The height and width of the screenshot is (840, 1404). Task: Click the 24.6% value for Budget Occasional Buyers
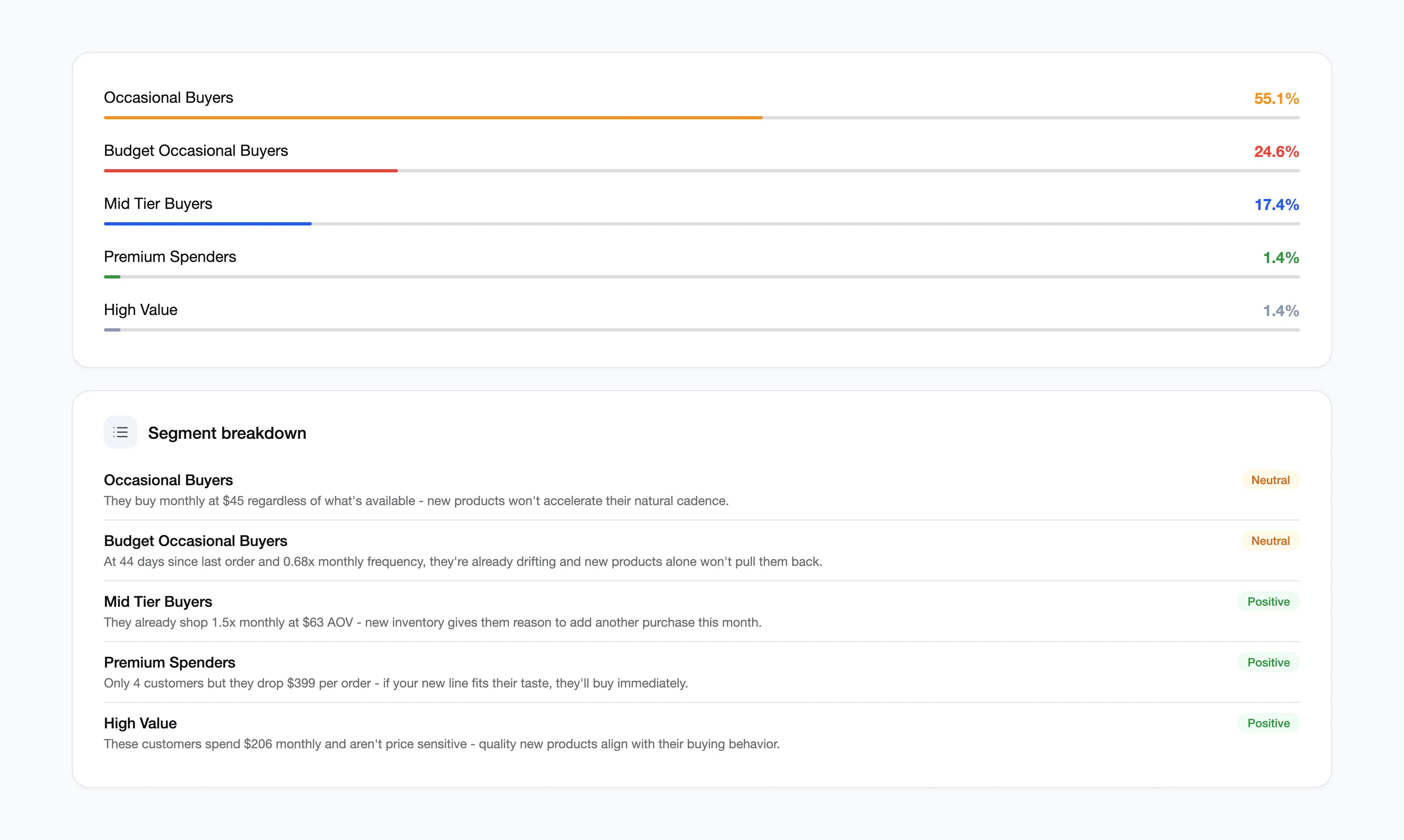tap(1276, 152)
